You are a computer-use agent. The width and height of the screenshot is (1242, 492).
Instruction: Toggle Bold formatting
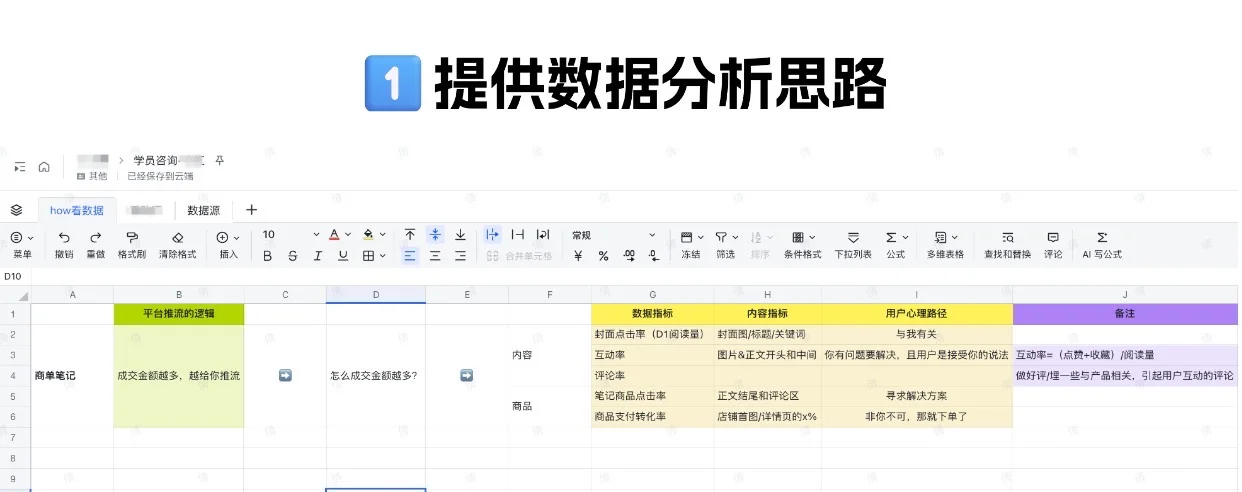pyautogui.click(x=267, y=256)
